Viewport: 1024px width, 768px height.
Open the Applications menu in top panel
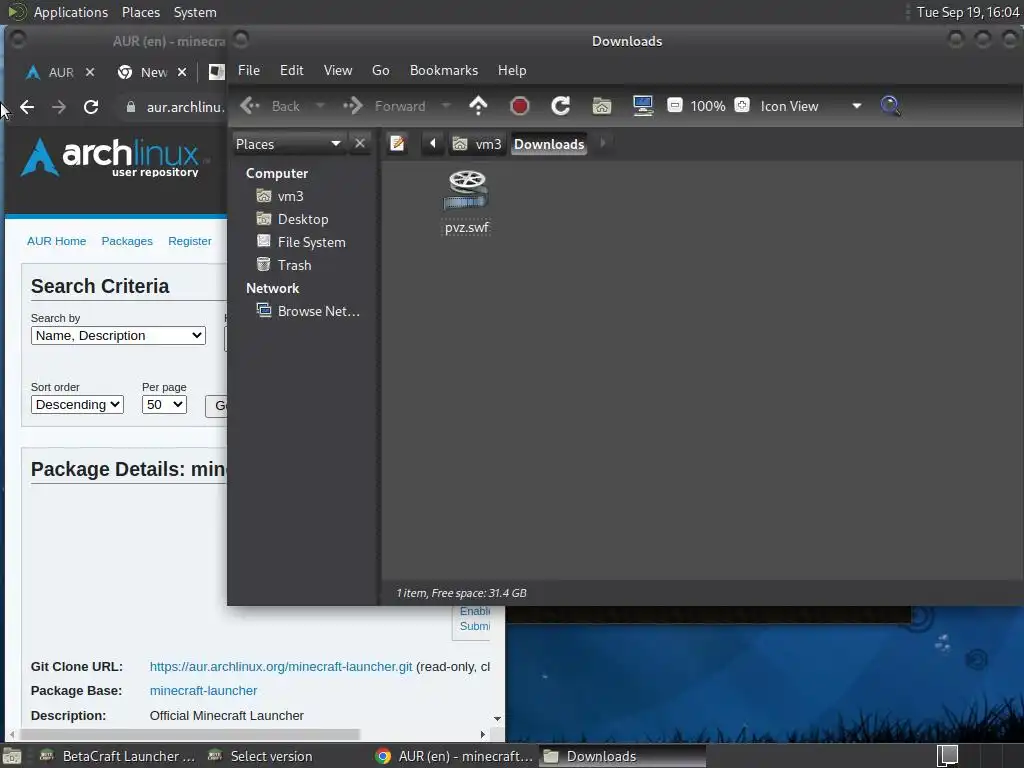point(71,12)
